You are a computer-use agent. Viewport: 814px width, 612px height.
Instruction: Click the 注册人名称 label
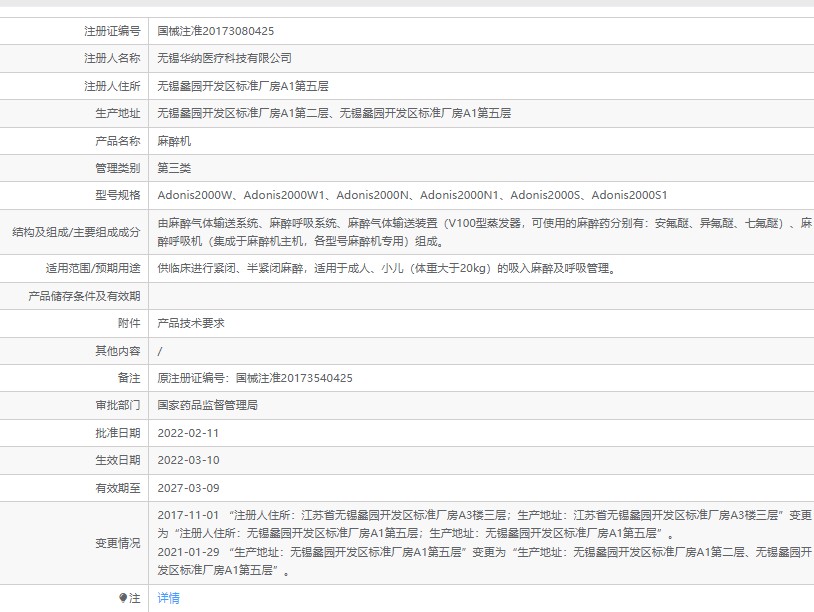tap(112, 58)
